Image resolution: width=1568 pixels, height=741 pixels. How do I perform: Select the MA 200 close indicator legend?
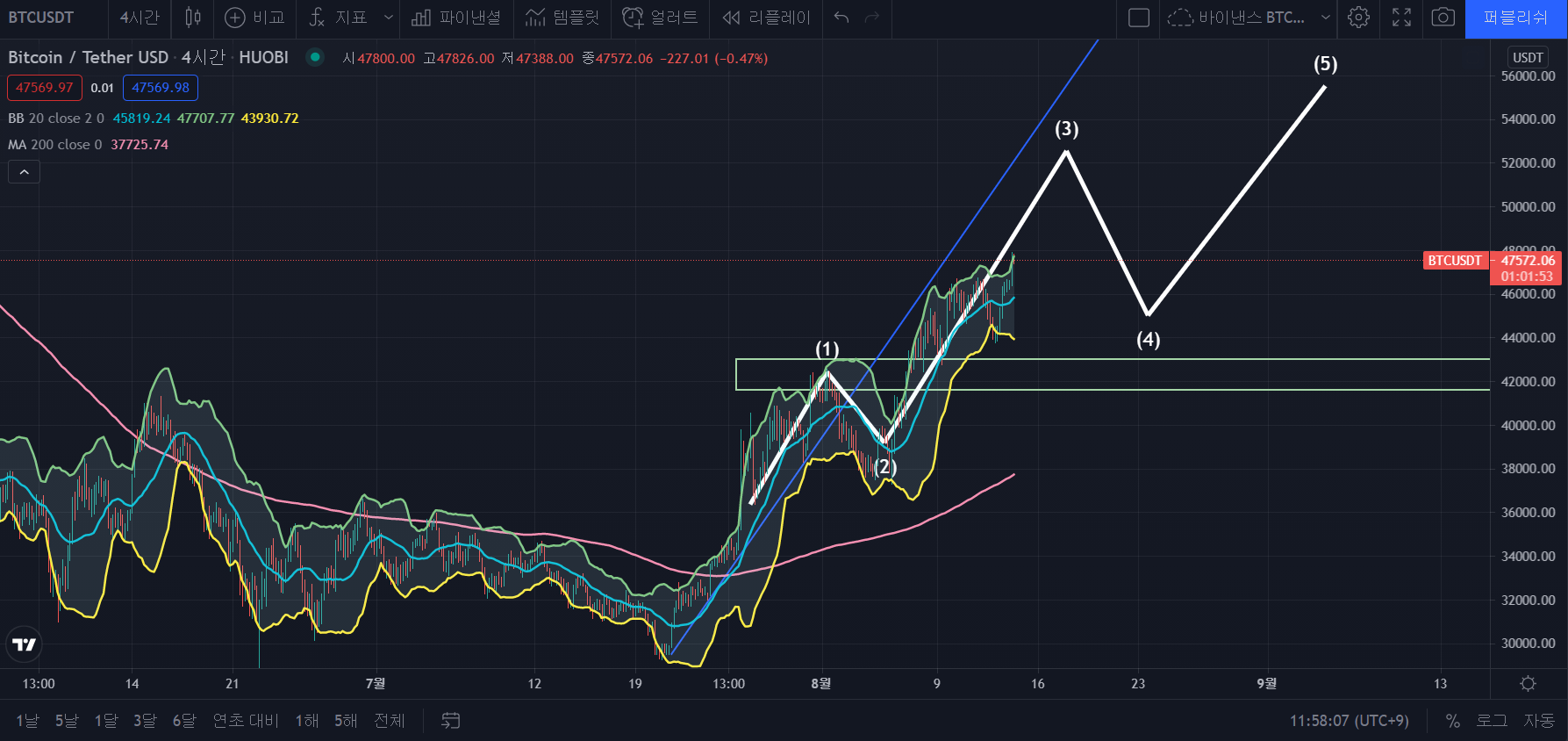pyautogui.click(x=54, y=145)
